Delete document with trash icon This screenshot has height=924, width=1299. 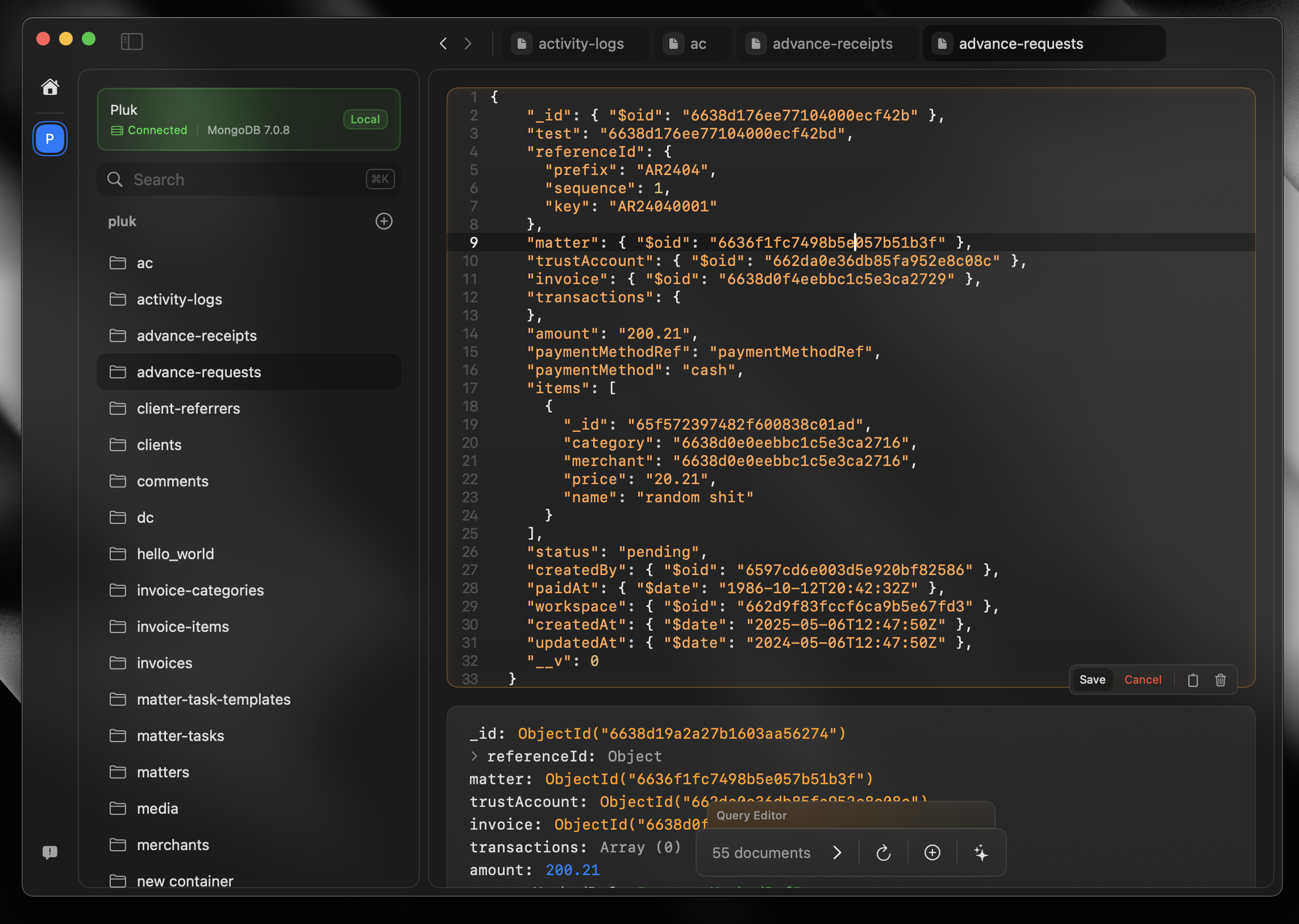[x=1220, y=679]
